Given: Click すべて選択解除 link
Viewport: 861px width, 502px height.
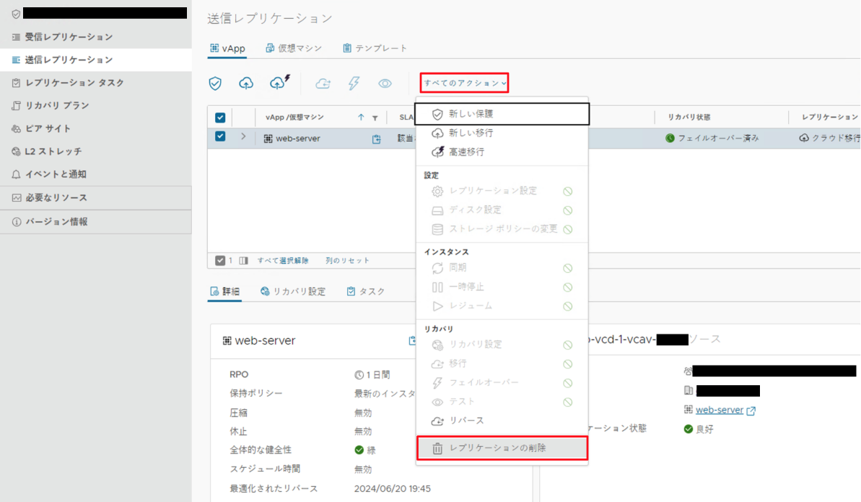Looking at the screenshot, I should pos(283,260).
